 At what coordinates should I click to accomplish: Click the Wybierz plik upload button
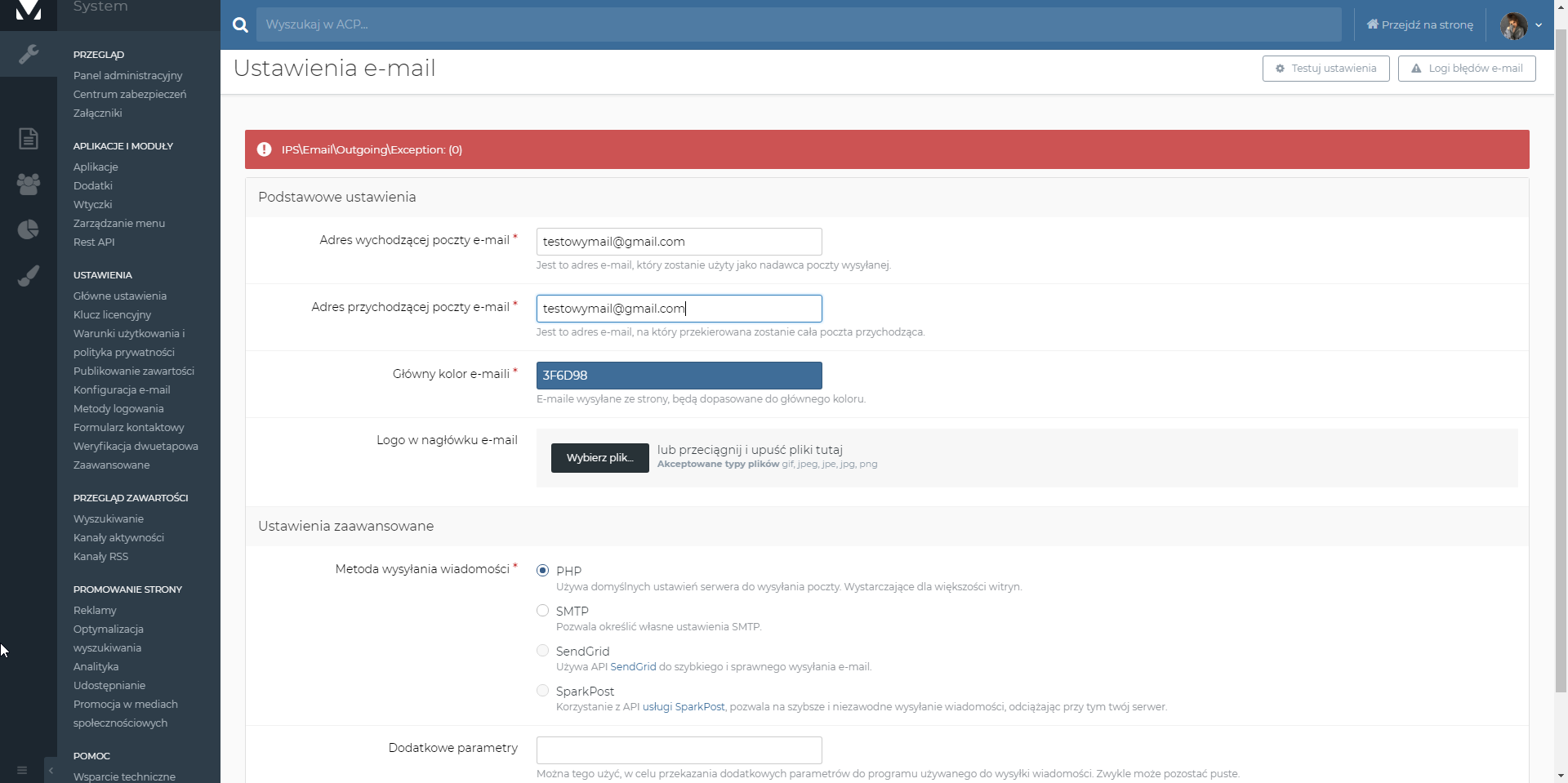[600, 457]
